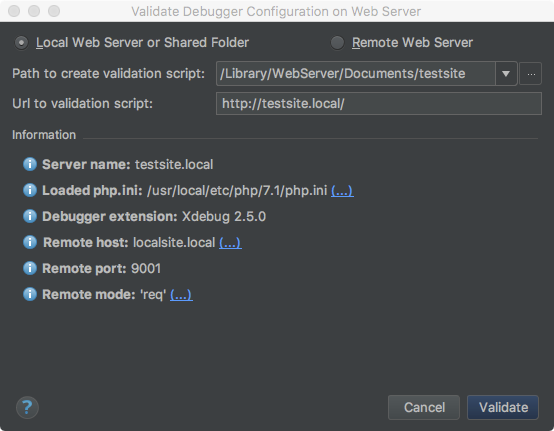Screen dimensions: 554x431
Task: Open help with the question mark icon
Action: [27, 407]
